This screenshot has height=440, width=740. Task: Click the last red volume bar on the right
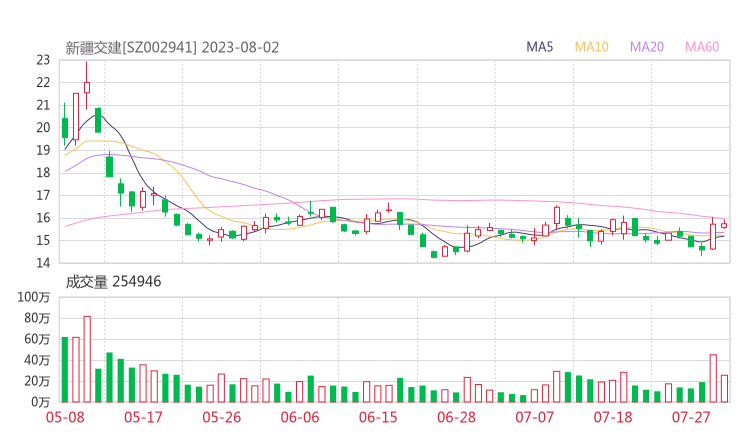click(x=724, y=389)
